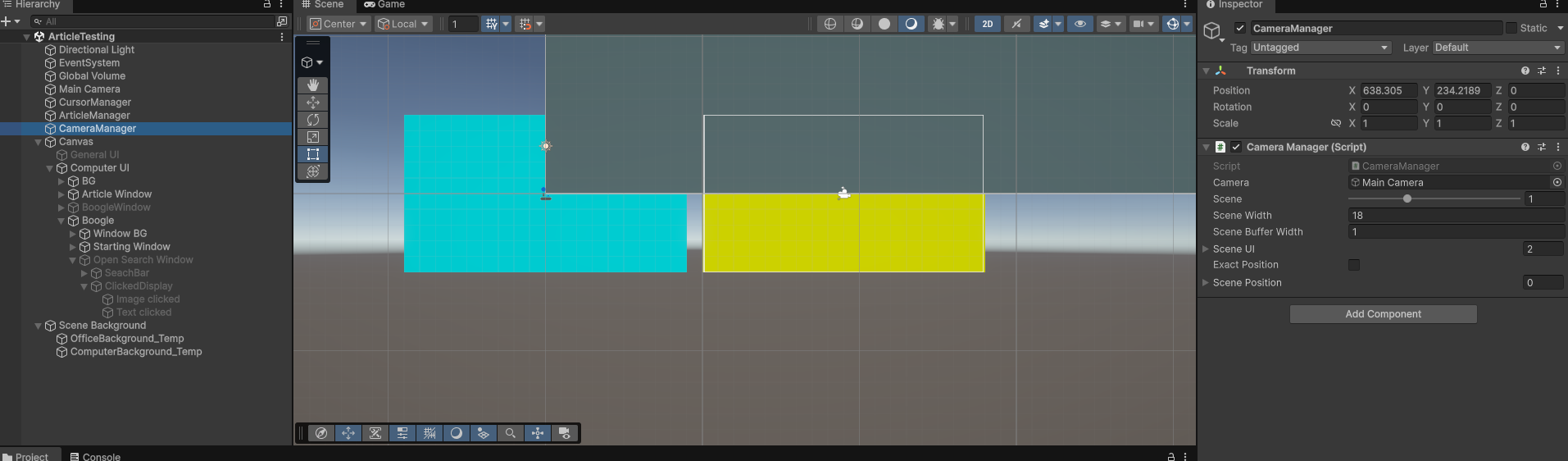The width and height of the screenshot is (1568, 461).
Task: Select Main Camera in hierarchy
Action: (x=89, y=89)
